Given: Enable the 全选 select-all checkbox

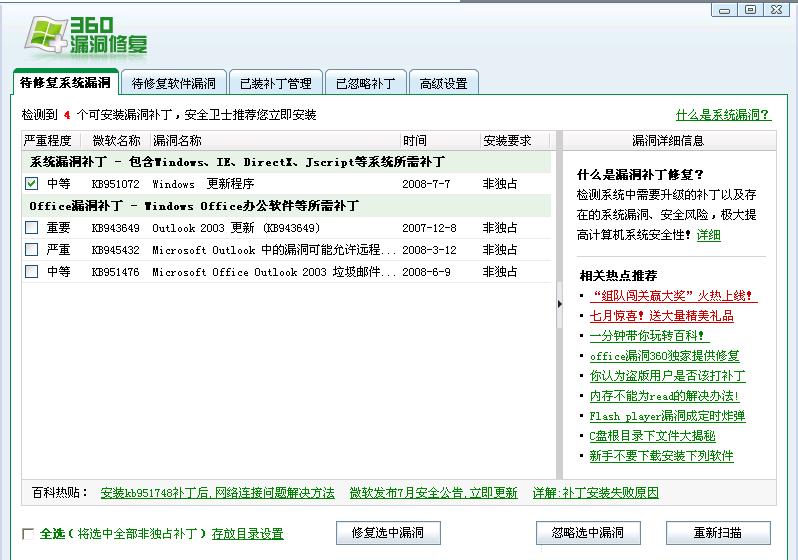Looking at the screenshot, I should (28, 534).
